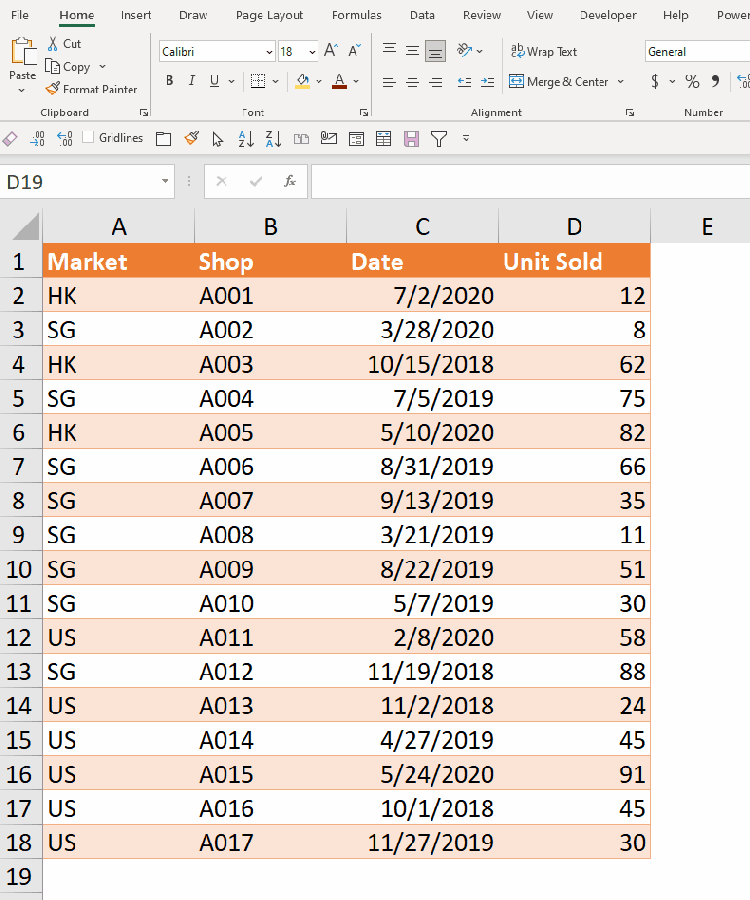
Task: Expand the Name Box dropdown arrow
Action: [x=165, y=182]
